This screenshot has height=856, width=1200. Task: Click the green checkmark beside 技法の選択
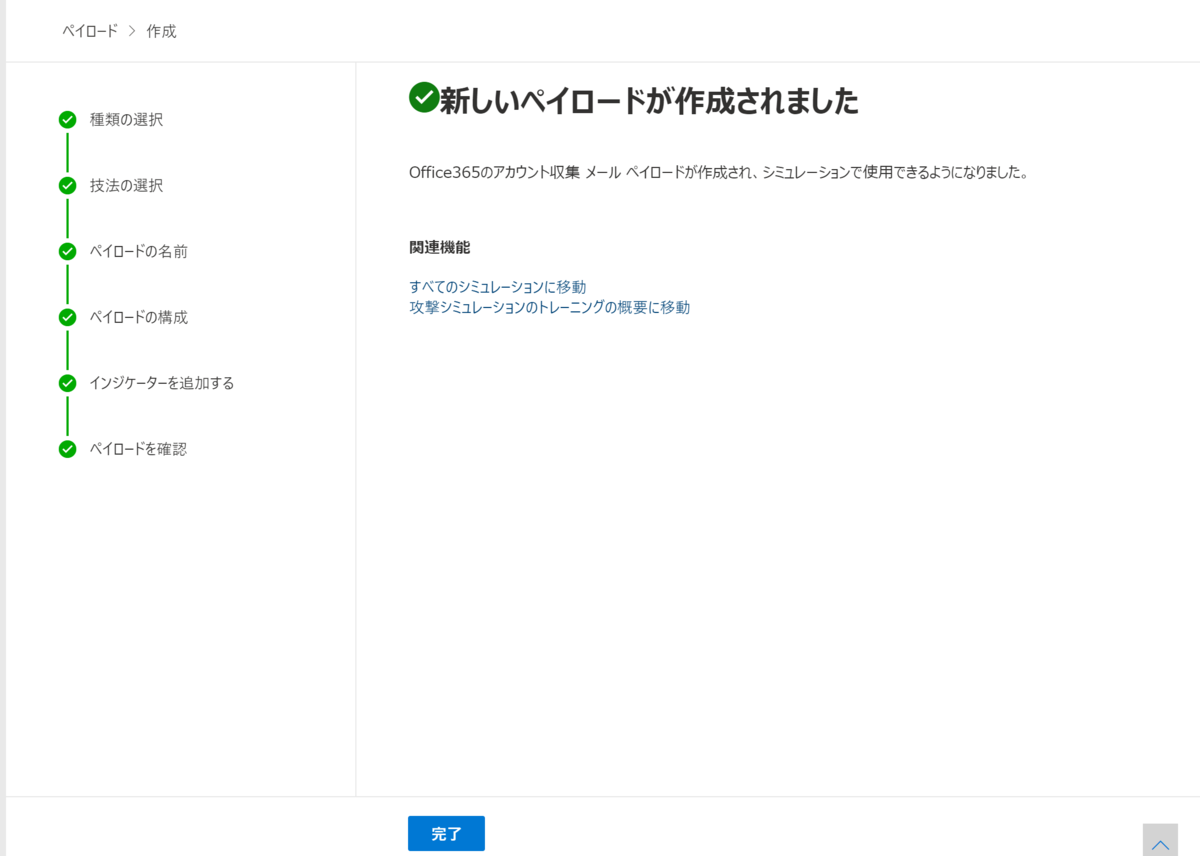[67, 185]
